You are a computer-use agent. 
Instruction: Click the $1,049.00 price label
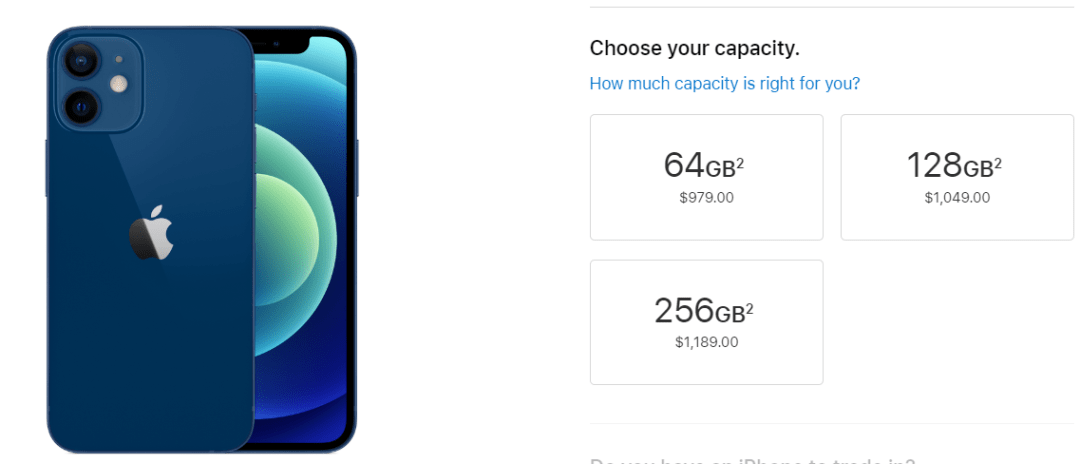(x=957, y=197)
